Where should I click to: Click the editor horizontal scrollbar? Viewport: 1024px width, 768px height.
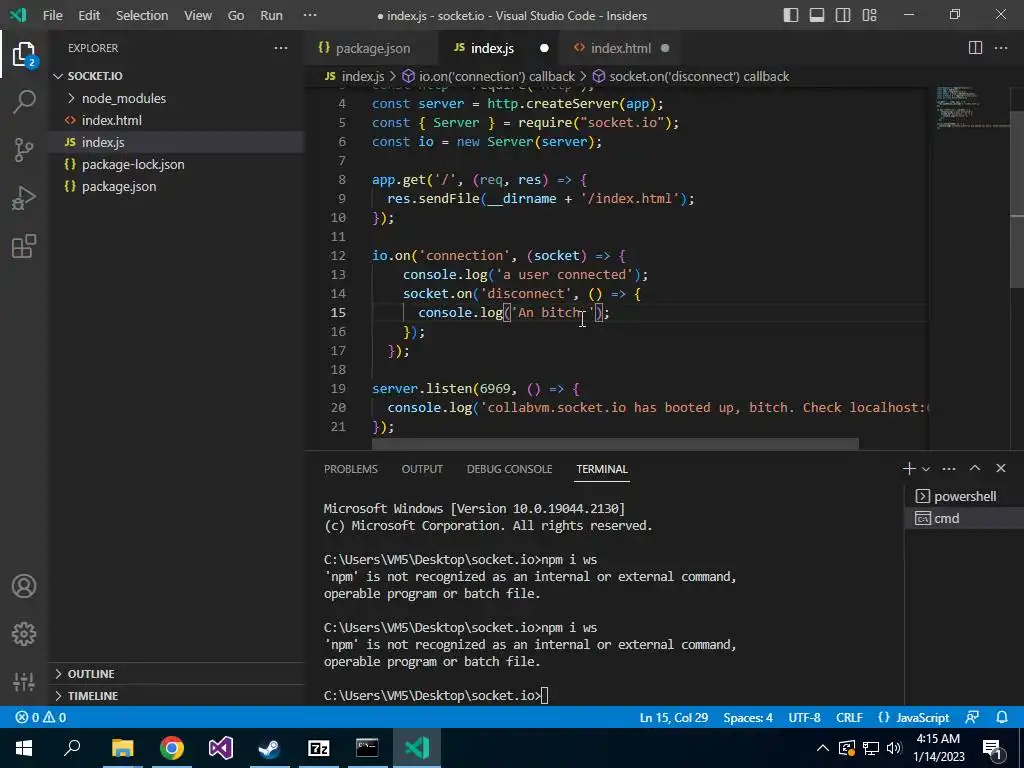[x=615, y=444]
